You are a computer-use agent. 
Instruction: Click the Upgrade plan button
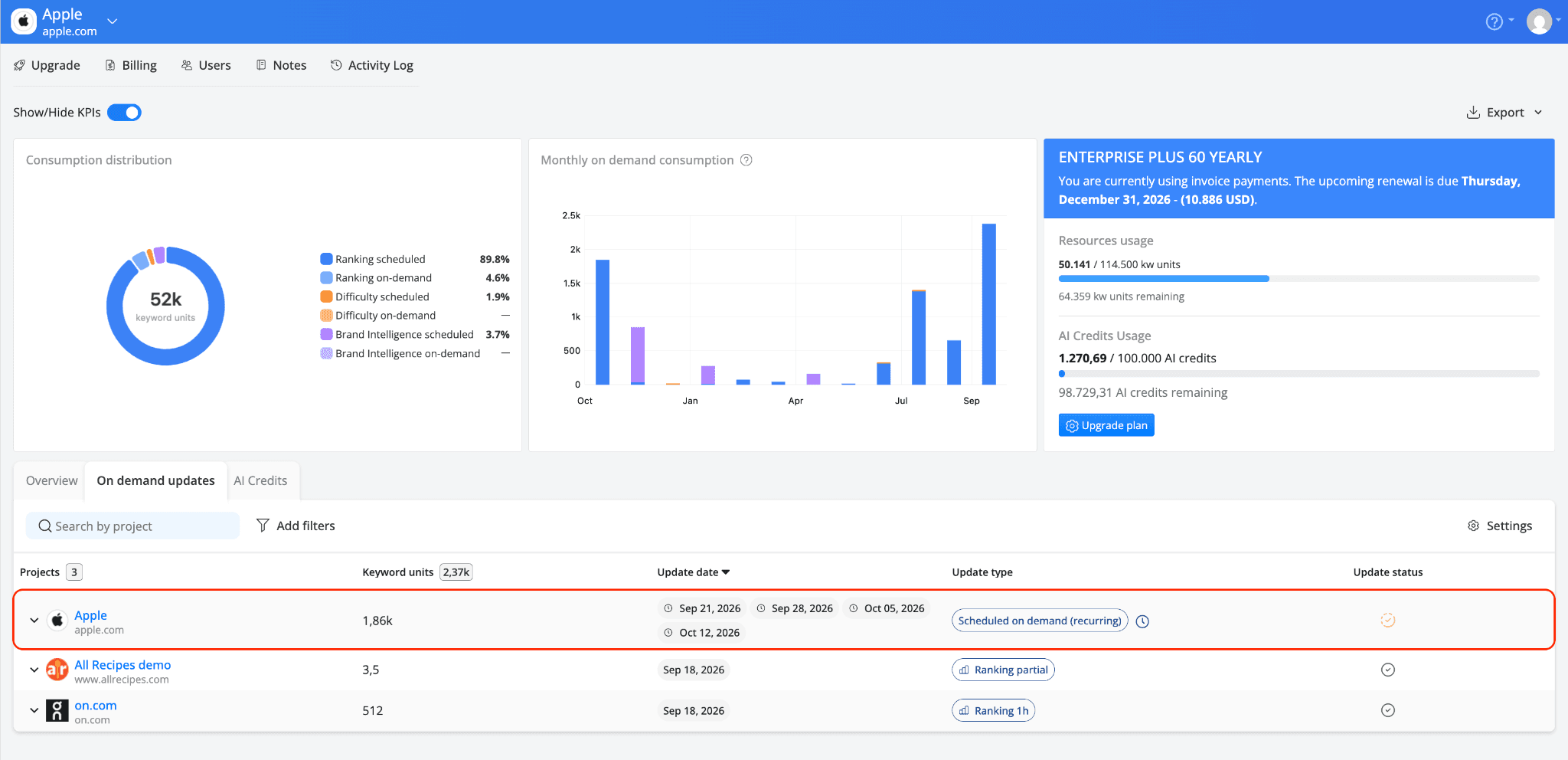click(x=1106, y=425)
